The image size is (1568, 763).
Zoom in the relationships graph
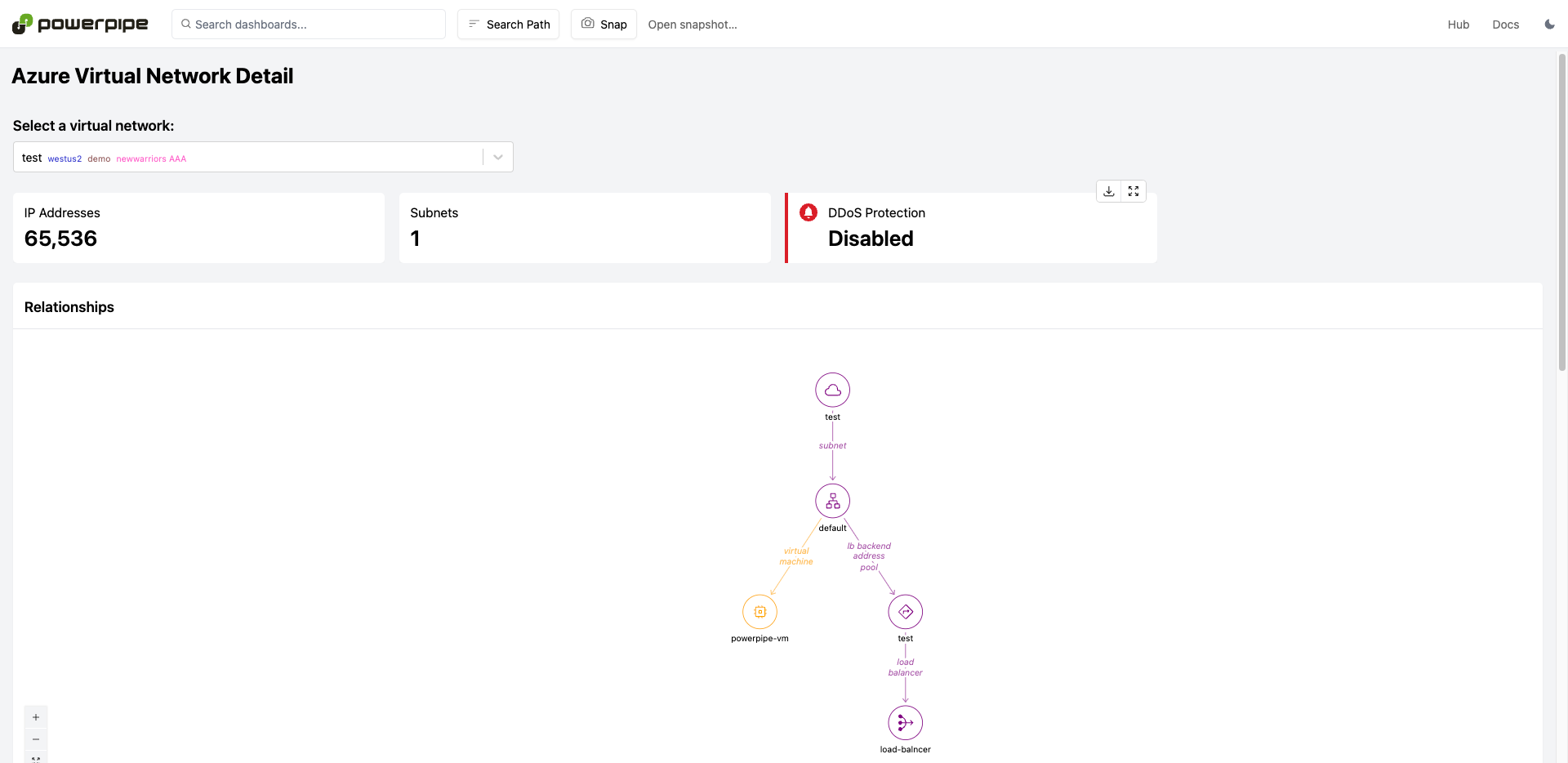[x=36, y=717]
